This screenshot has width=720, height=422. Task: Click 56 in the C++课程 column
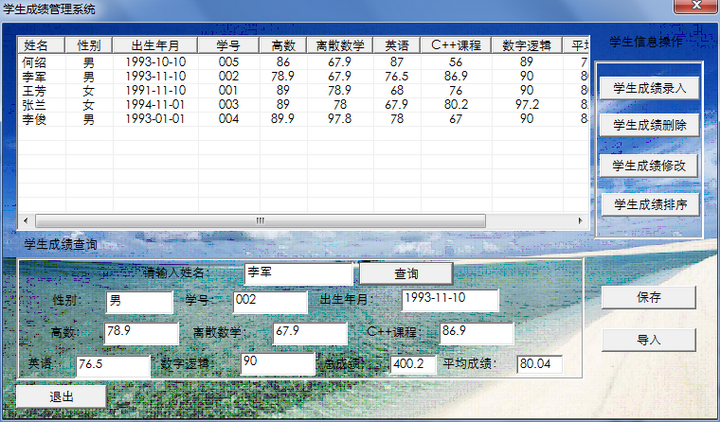click(x=456, y=62)
